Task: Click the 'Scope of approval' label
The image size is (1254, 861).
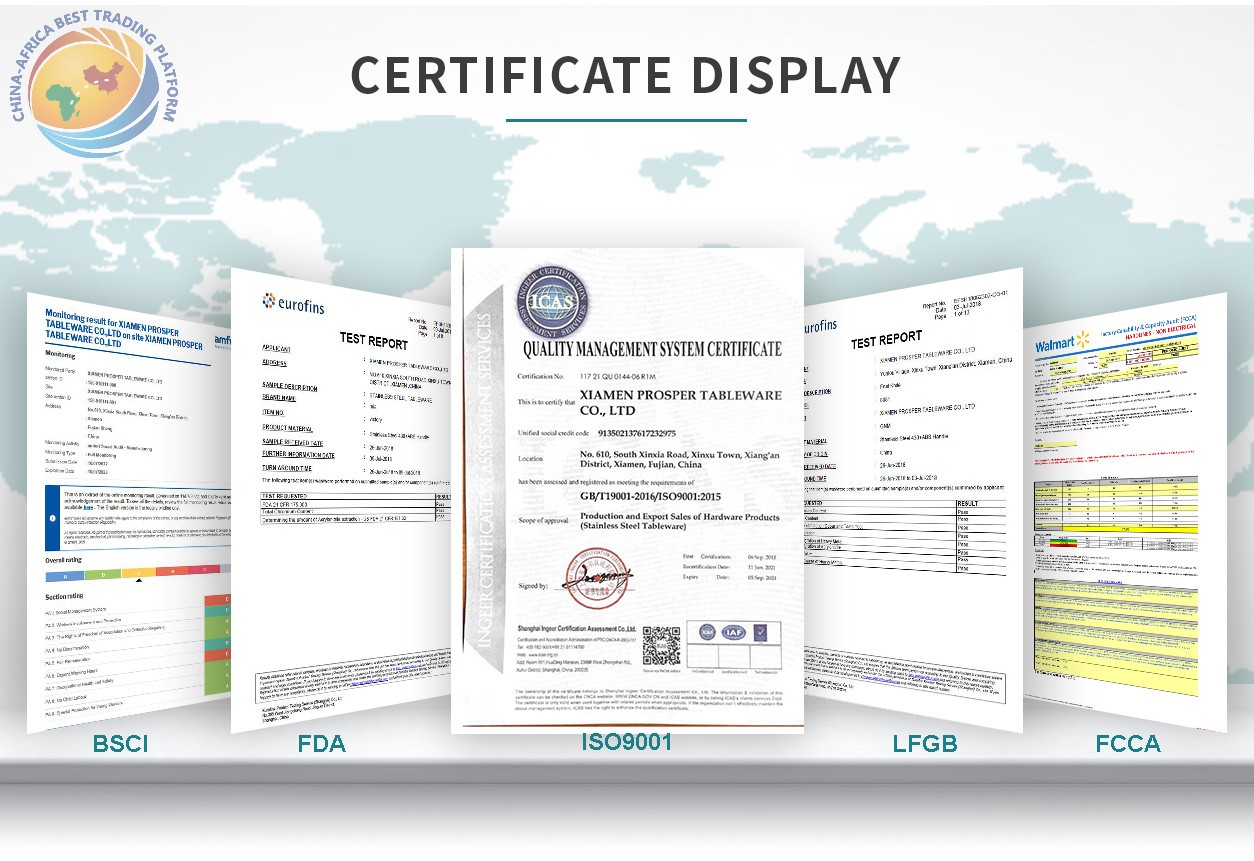Action: tap(541, 519)
